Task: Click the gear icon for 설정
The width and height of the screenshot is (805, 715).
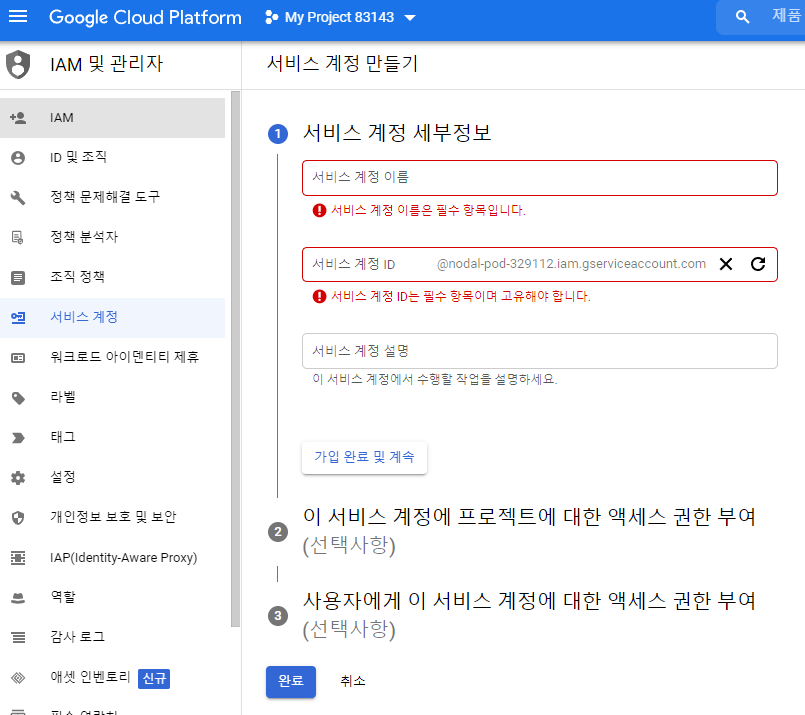Action: (x=18, y=478)
